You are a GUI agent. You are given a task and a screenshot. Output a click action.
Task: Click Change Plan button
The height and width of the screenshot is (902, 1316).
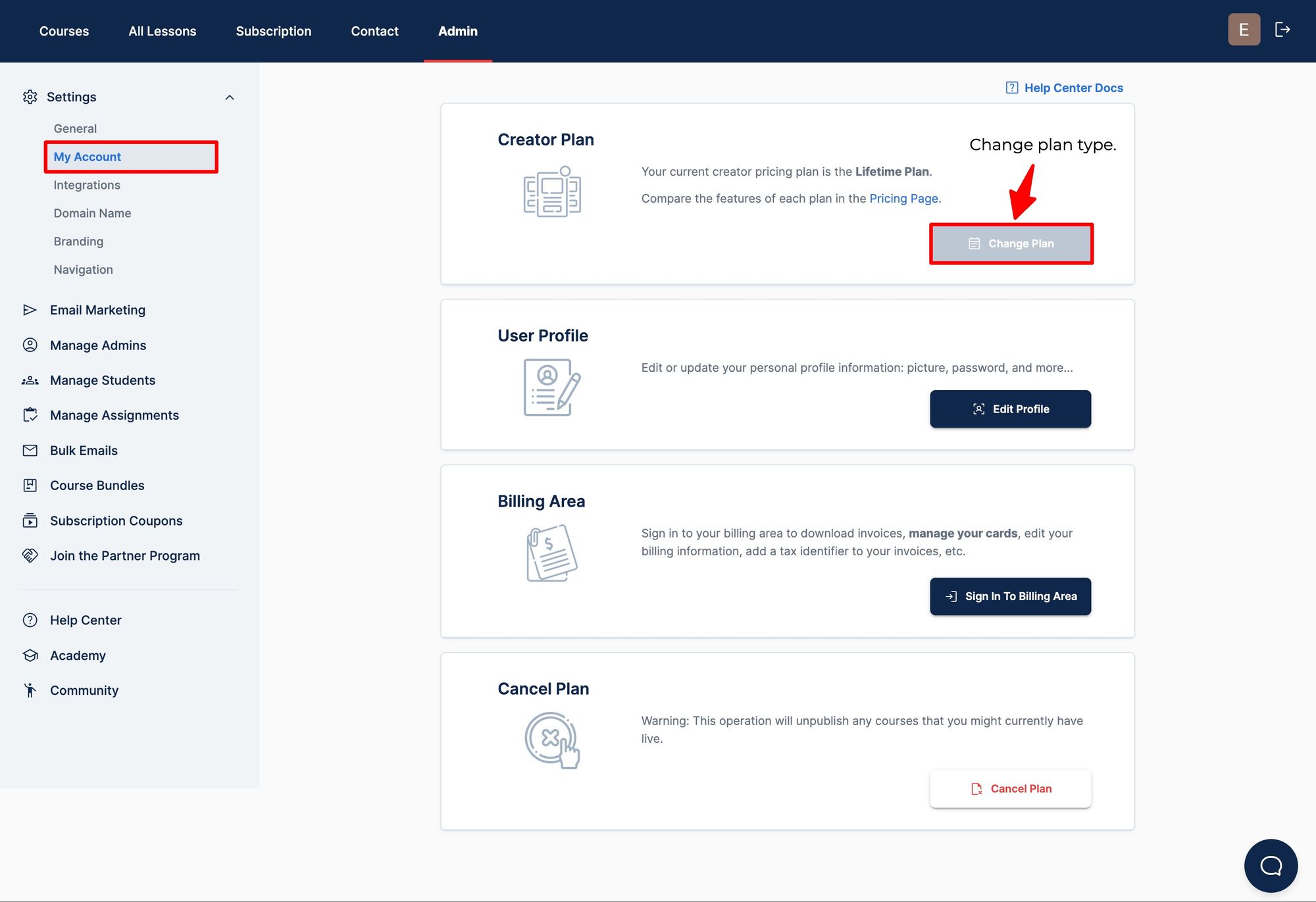(x=1010, y=244)
